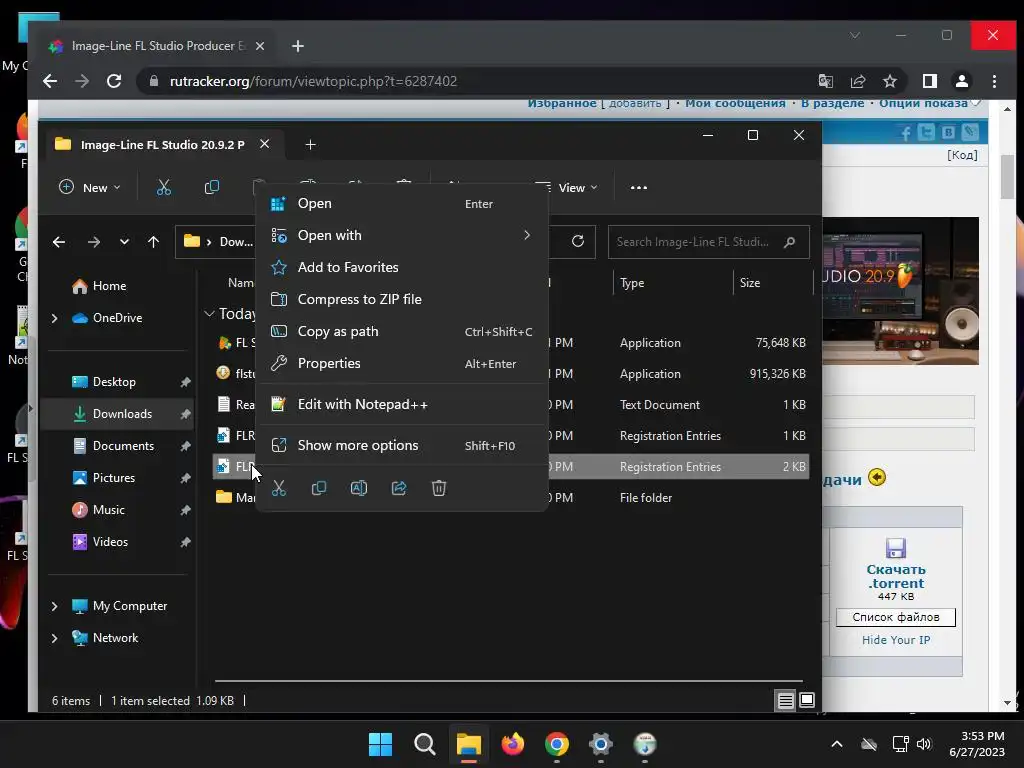Open the View dropdown in Explorer
The width and height of the screenshot is (1024, 768).
click(x=566, y=187)
